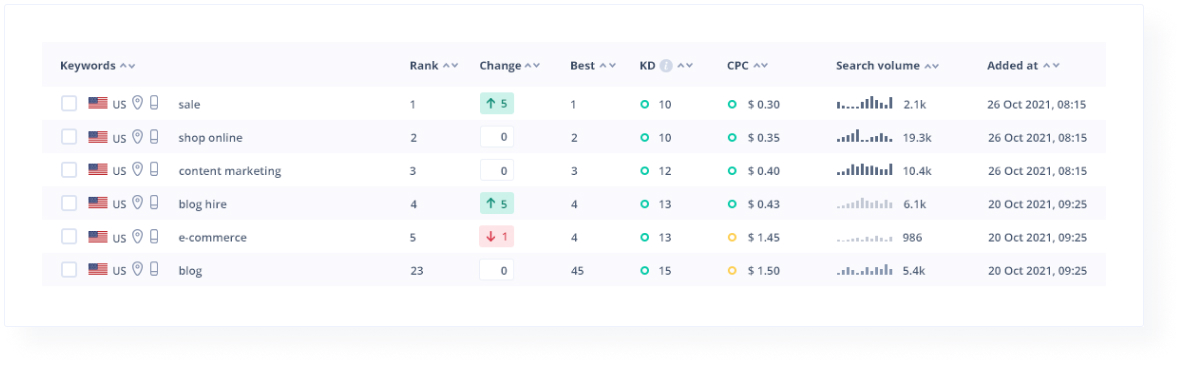
Task: Click the location pin in blog hire row
Action: point(137,202)
